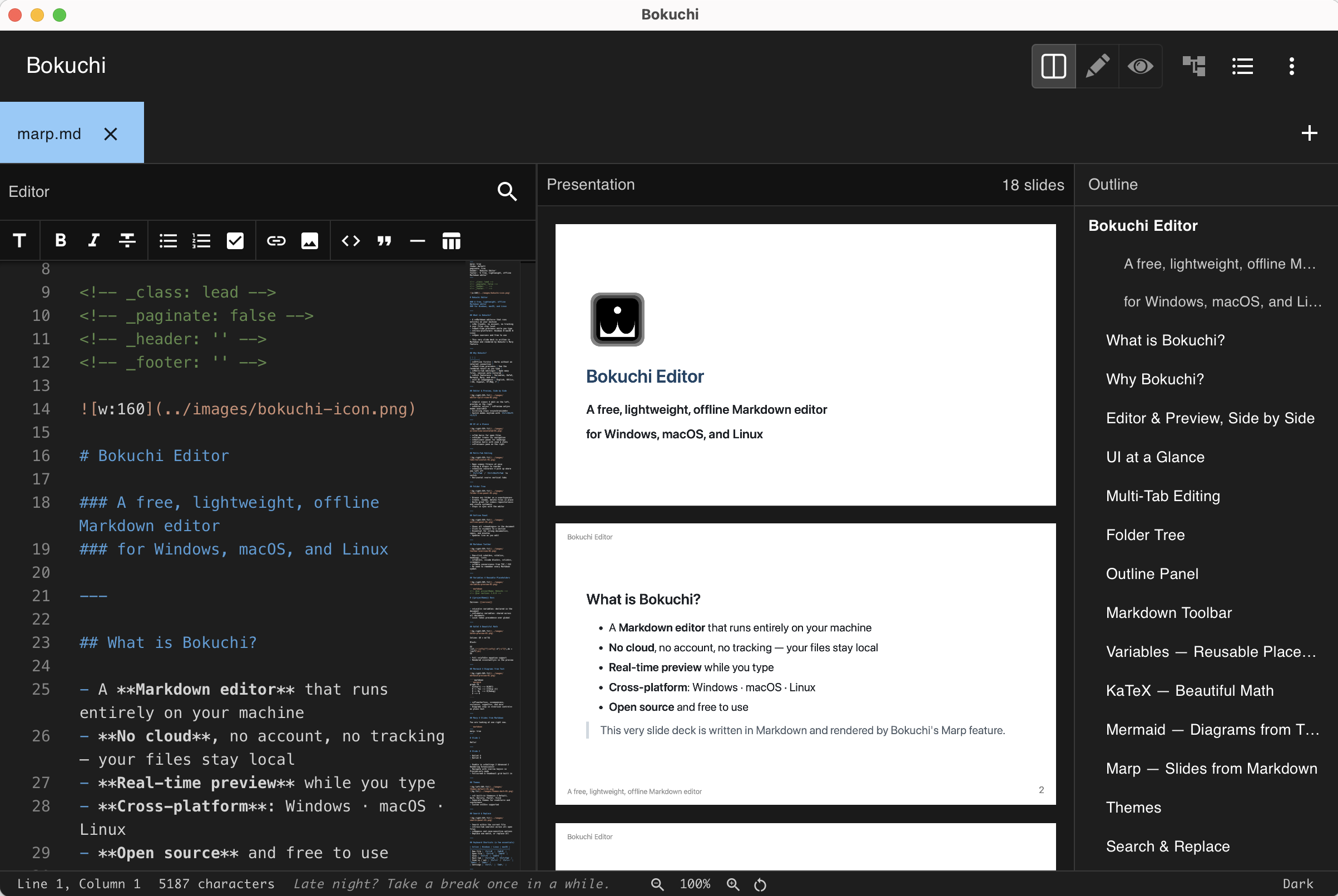
Task: Insert a hyperlink
Action: [x=276, y=241]
